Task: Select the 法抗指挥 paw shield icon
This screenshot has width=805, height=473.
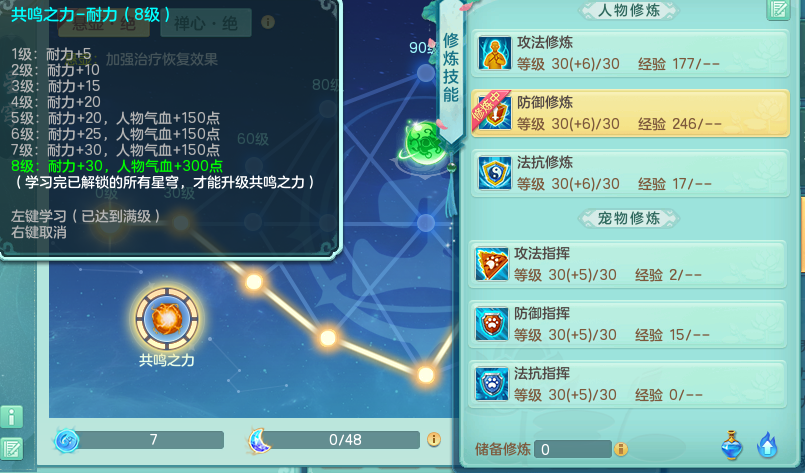Action: [492, 384]
